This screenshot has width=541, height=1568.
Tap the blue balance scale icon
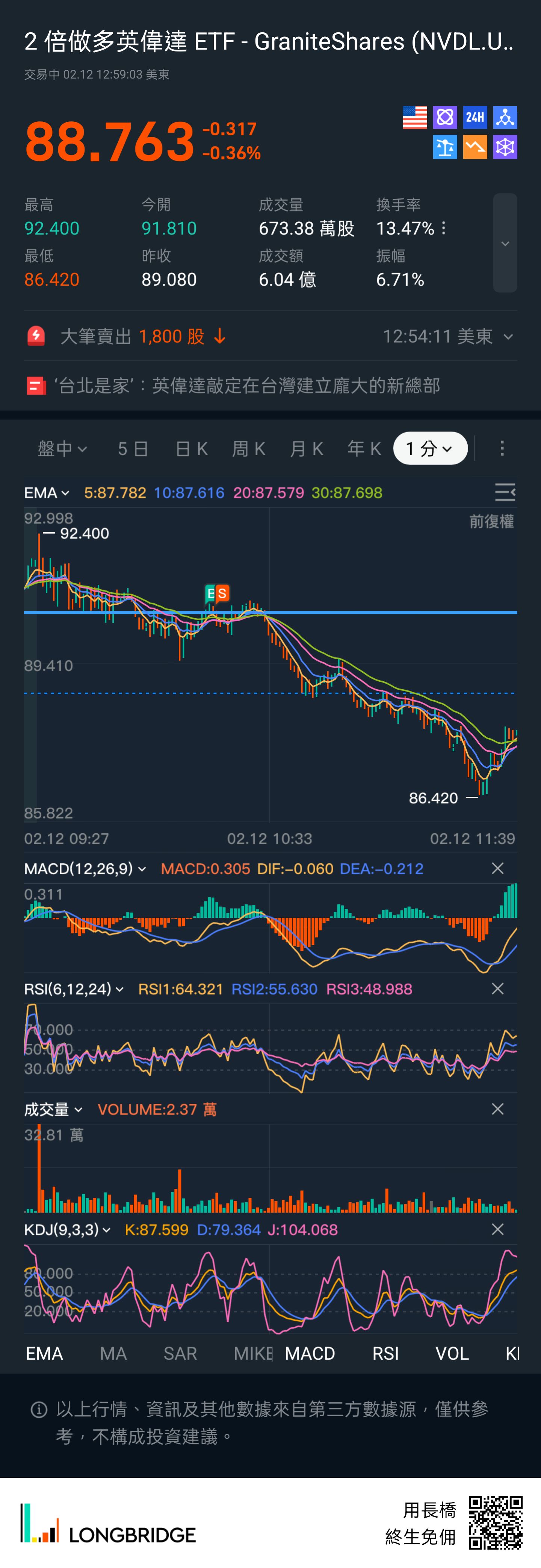(x=445, y=147)
